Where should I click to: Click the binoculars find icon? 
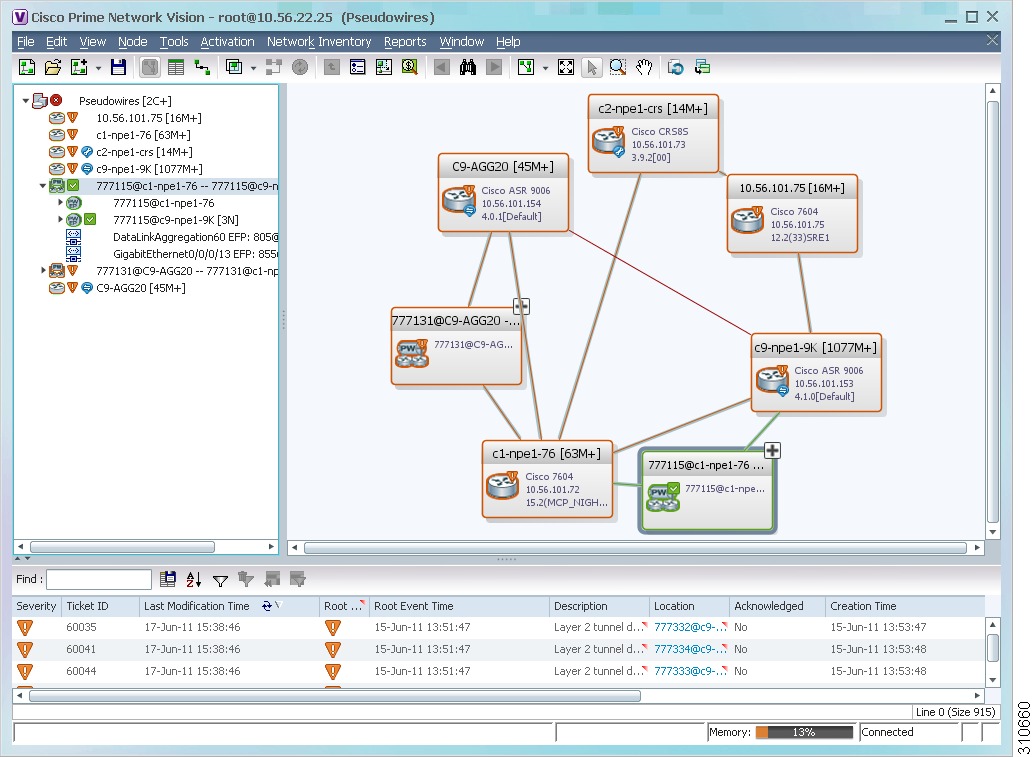click(x=468, y=67)
